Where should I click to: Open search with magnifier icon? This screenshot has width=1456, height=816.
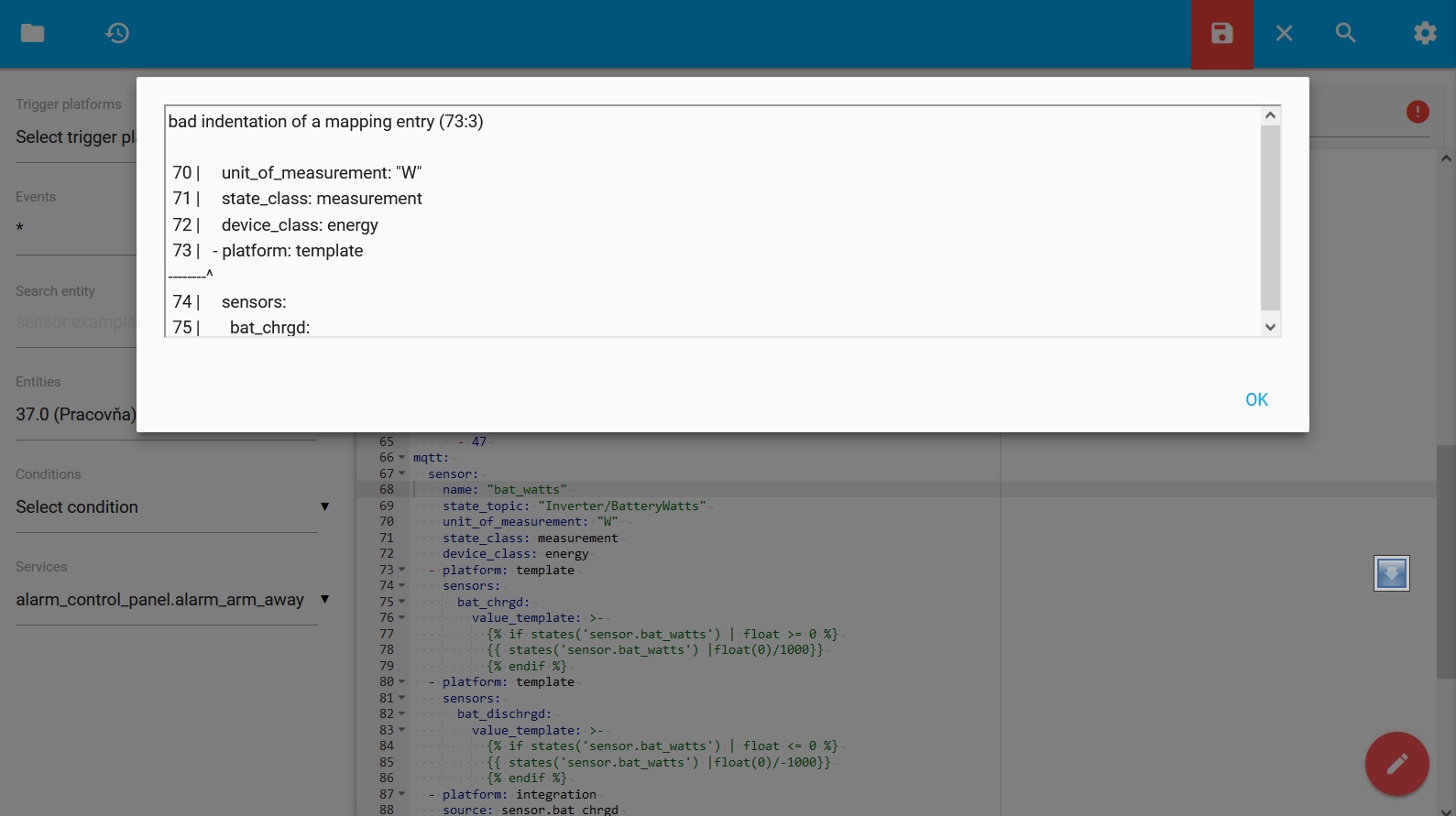click(x=1345, y=33)
